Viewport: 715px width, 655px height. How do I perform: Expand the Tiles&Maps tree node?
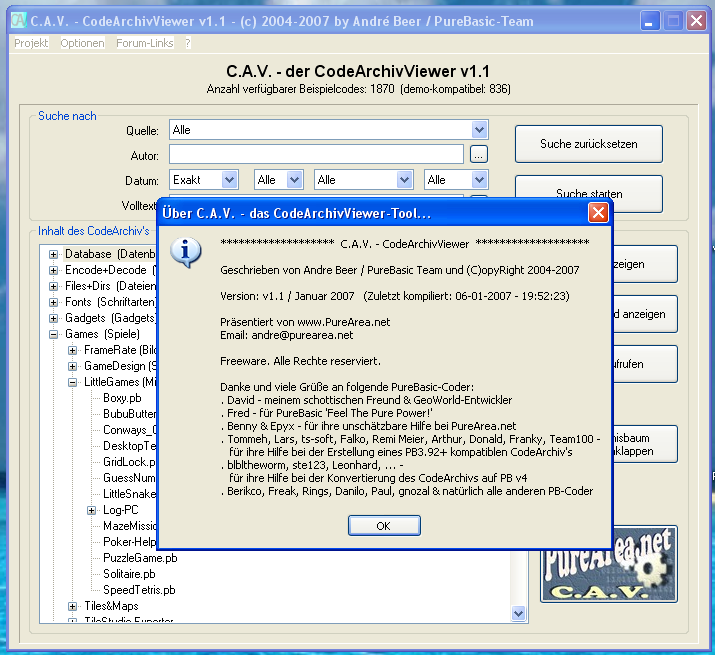(72, 606)
